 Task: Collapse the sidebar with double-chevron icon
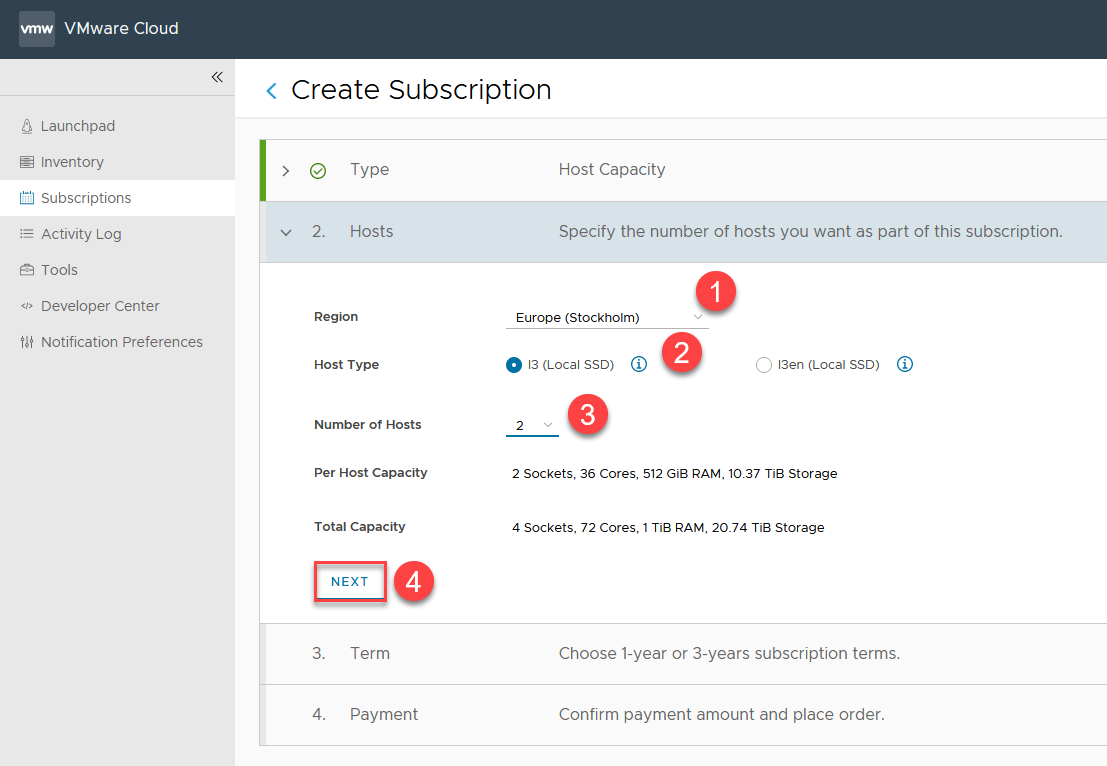click(217, 77)
